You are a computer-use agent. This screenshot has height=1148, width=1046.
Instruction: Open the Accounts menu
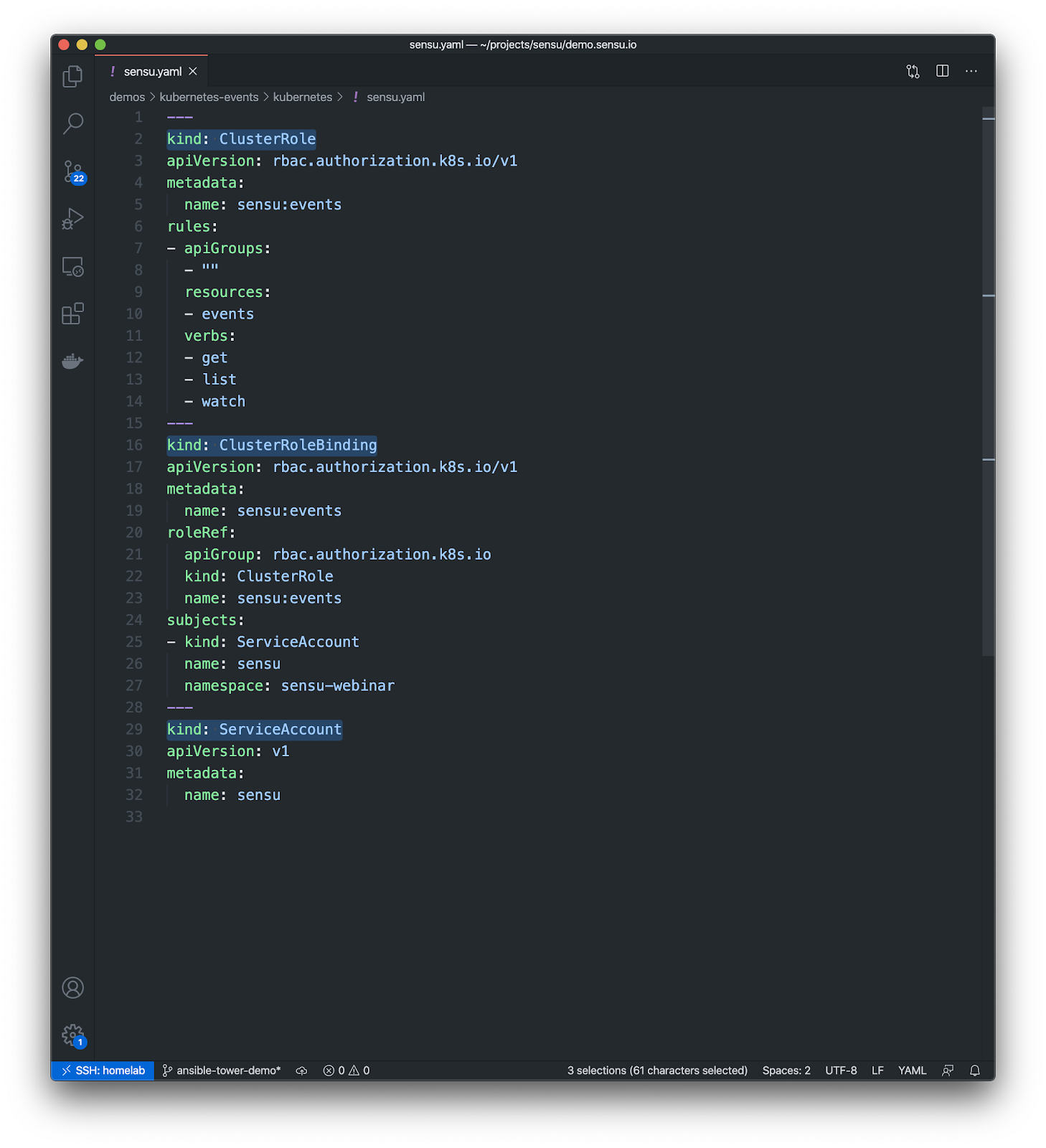click(x=72, y=988)
